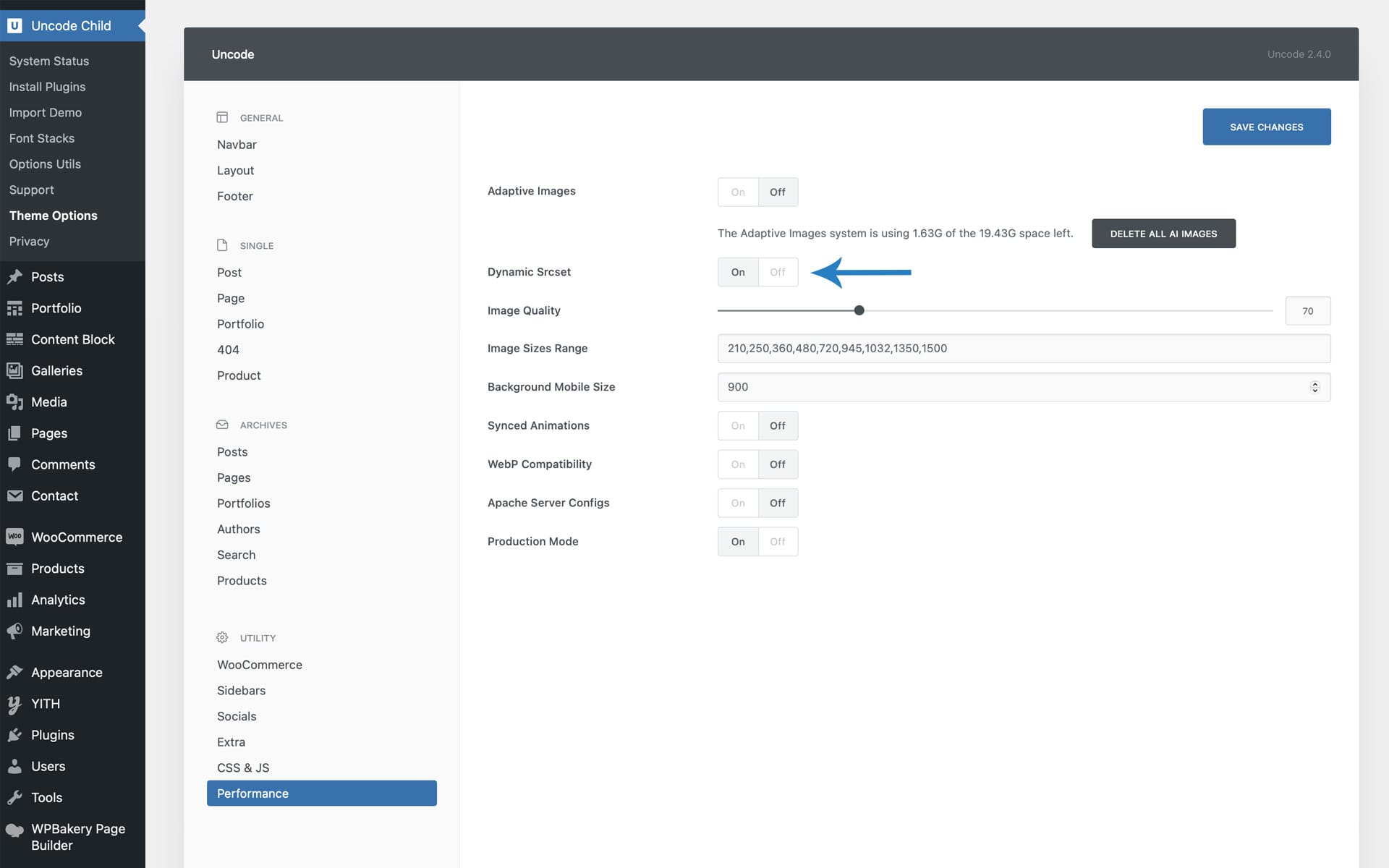Open Support submenu item

[31, 190]
